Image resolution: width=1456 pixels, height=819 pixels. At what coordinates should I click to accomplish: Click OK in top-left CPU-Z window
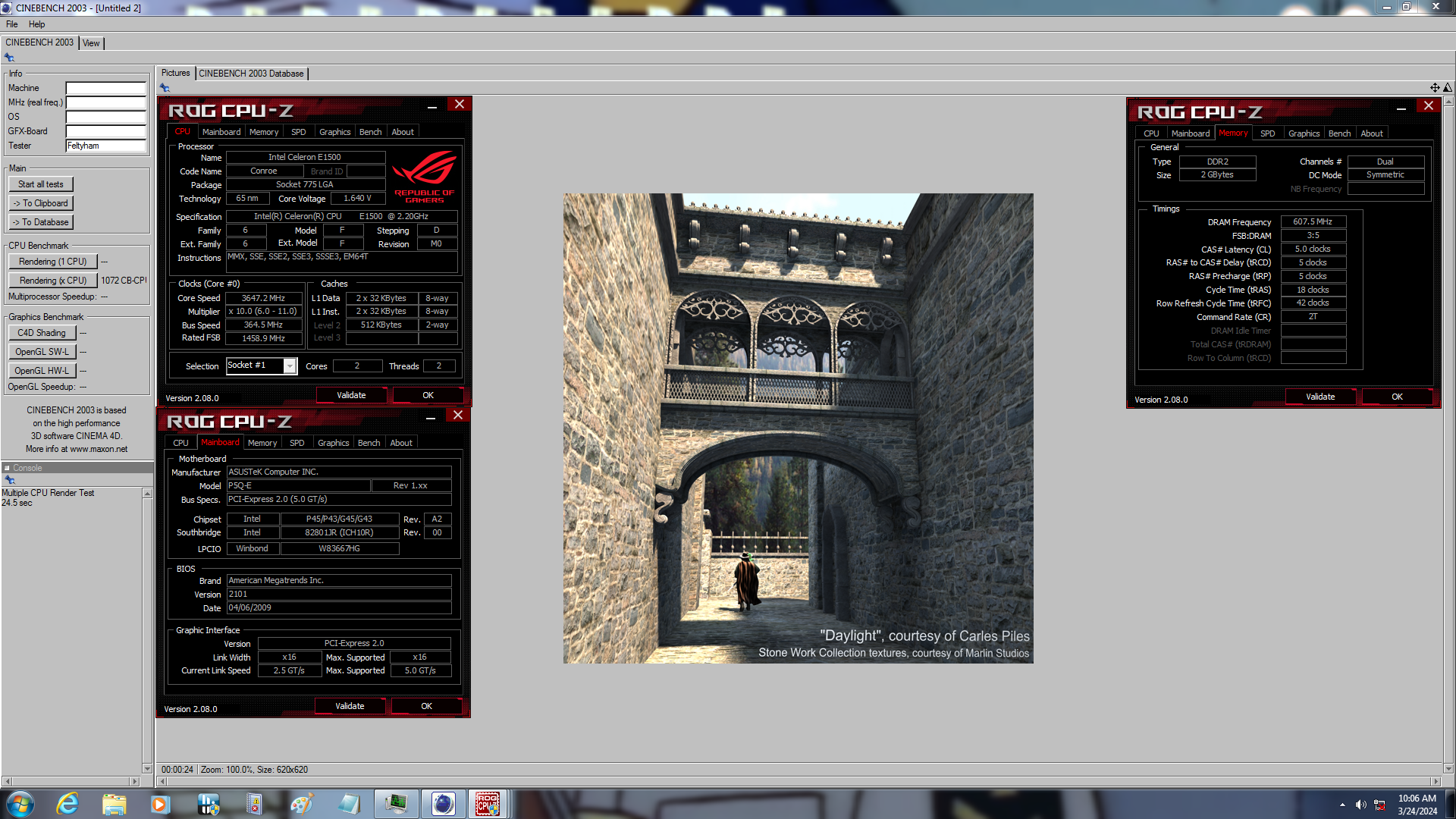point(428,395)
